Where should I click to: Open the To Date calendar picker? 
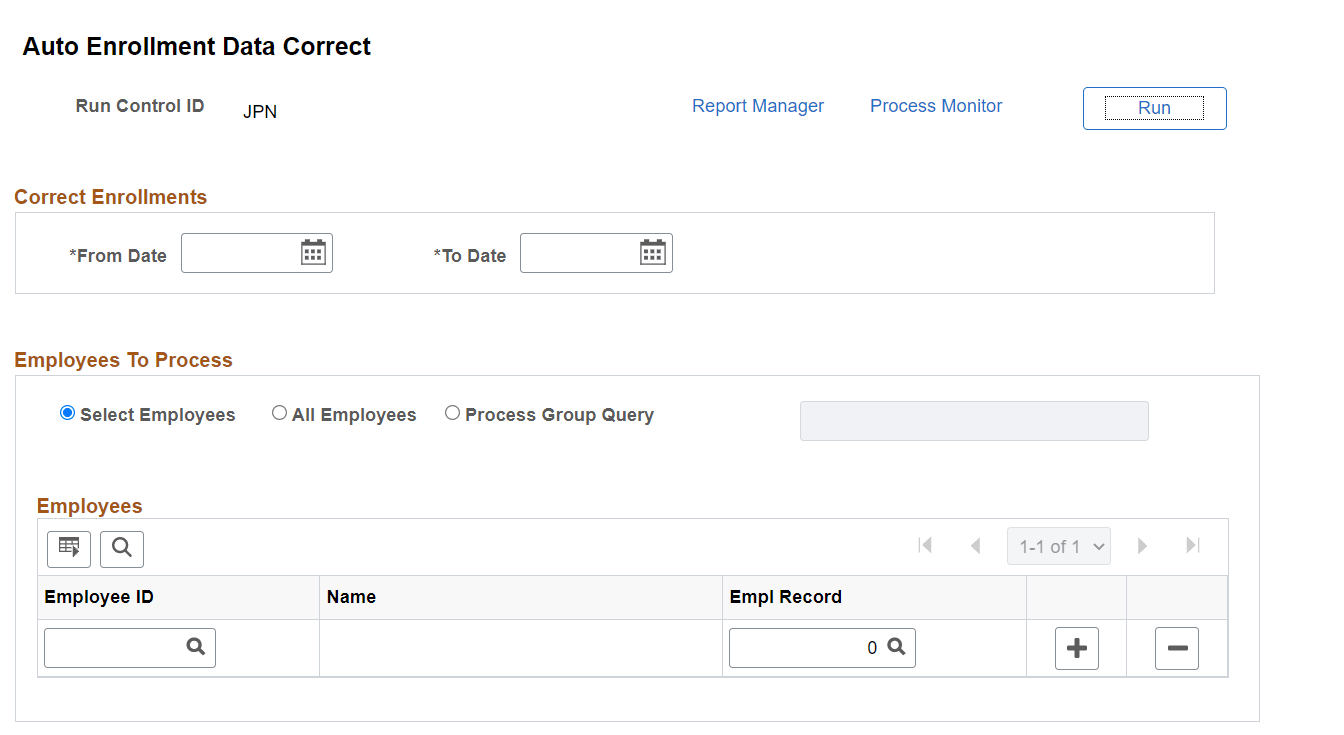[654, 252]
